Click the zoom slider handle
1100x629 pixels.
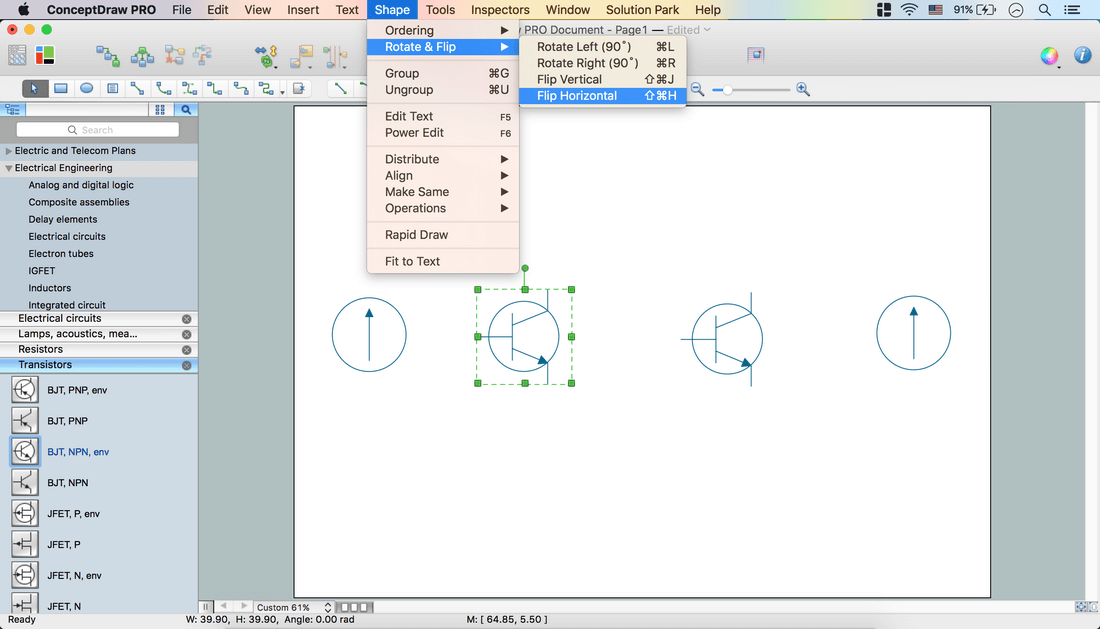(x=728, y=90)
